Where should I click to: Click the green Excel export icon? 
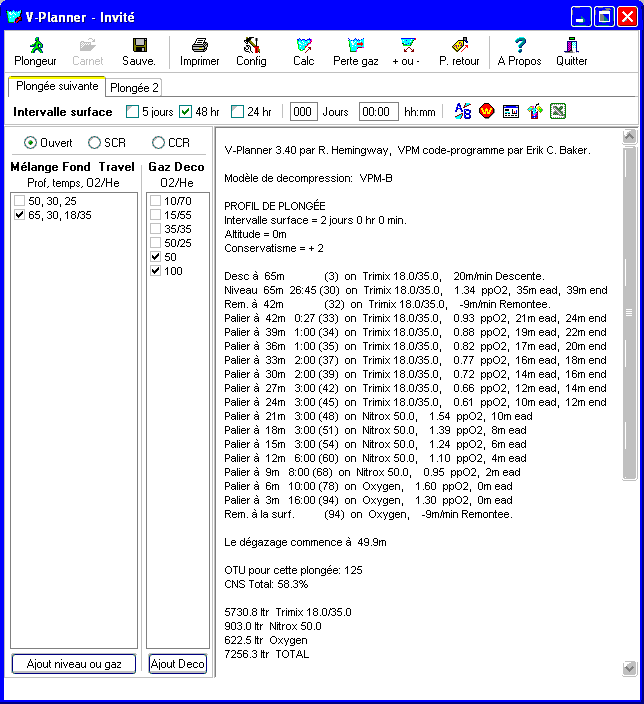click(558, 111)
